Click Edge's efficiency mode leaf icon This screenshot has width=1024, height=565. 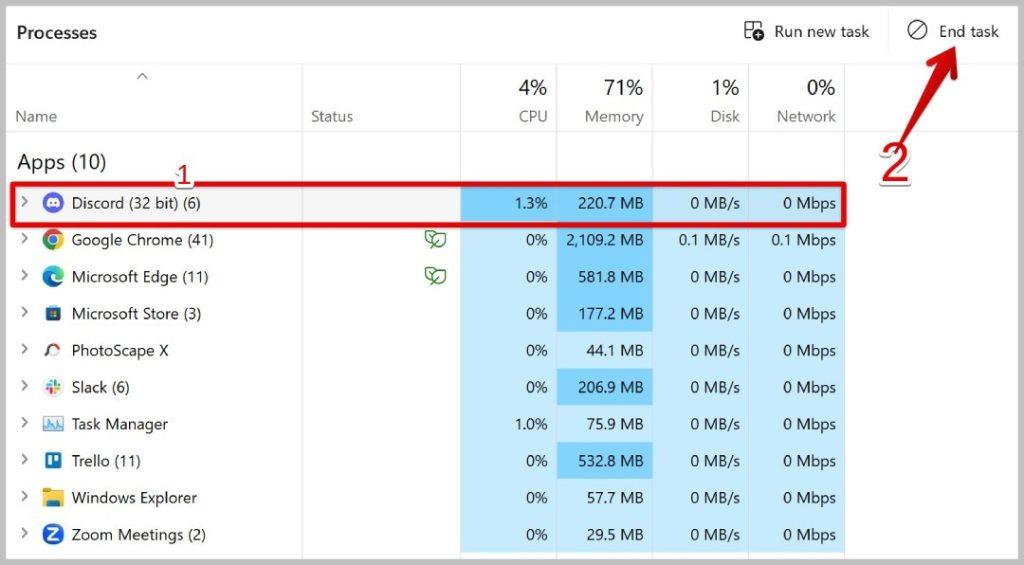coord(435,277)
